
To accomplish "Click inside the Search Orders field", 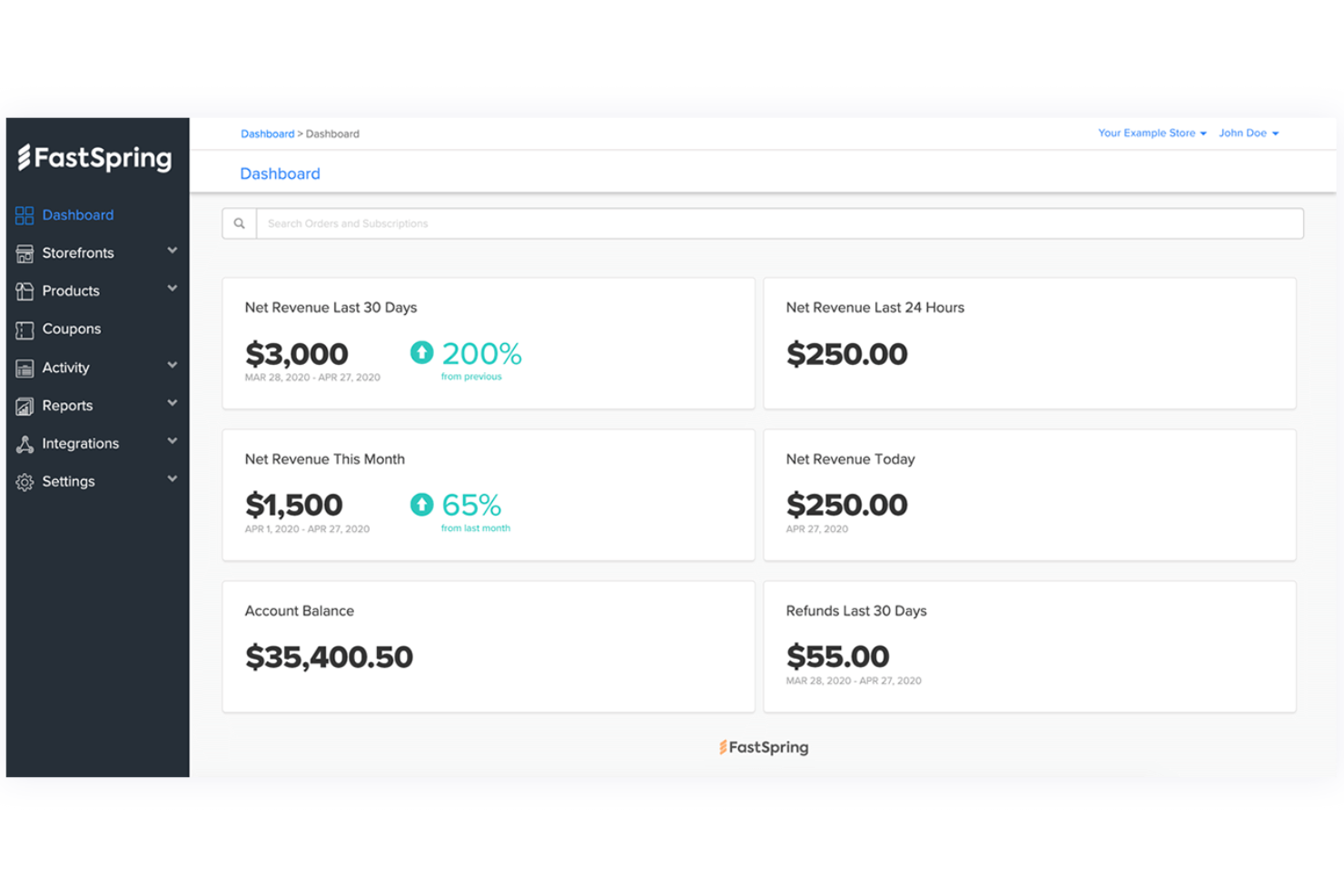I will [636, 222].
